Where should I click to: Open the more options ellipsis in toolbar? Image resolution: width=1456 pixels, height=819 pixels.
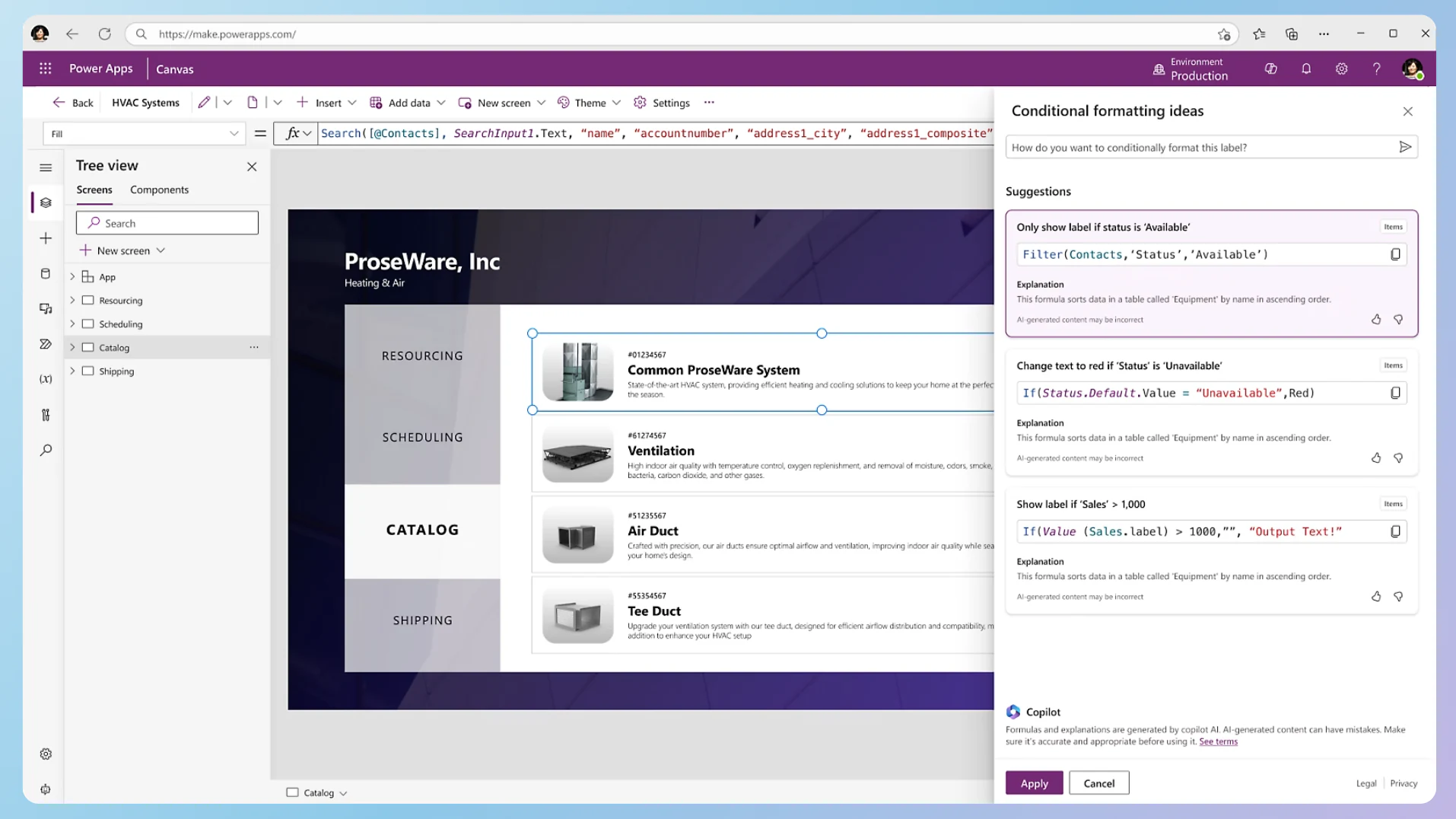709,103
